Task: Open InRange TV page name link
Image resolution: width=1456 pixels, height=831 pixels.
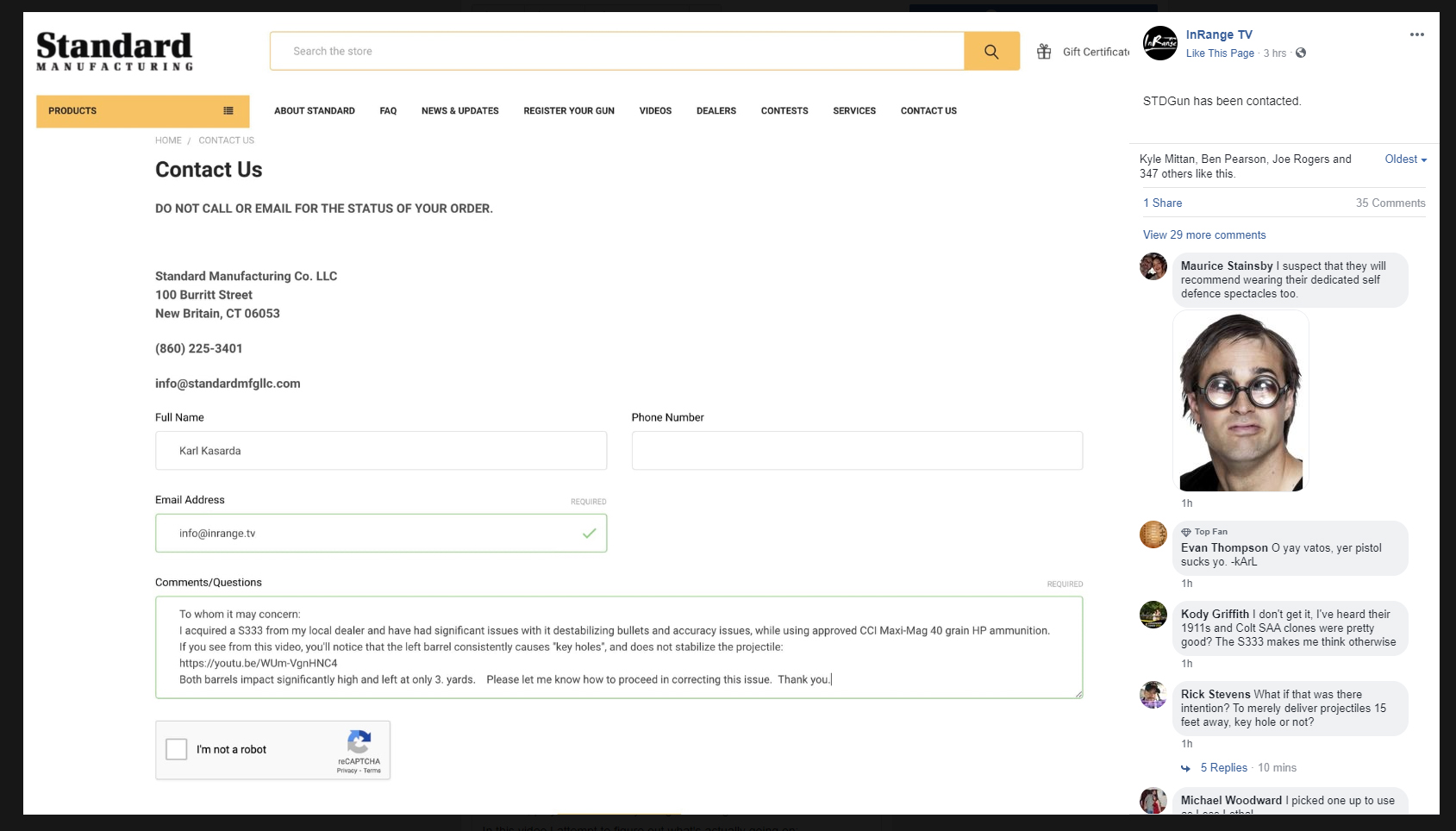Action: [x=1219, y=34]
